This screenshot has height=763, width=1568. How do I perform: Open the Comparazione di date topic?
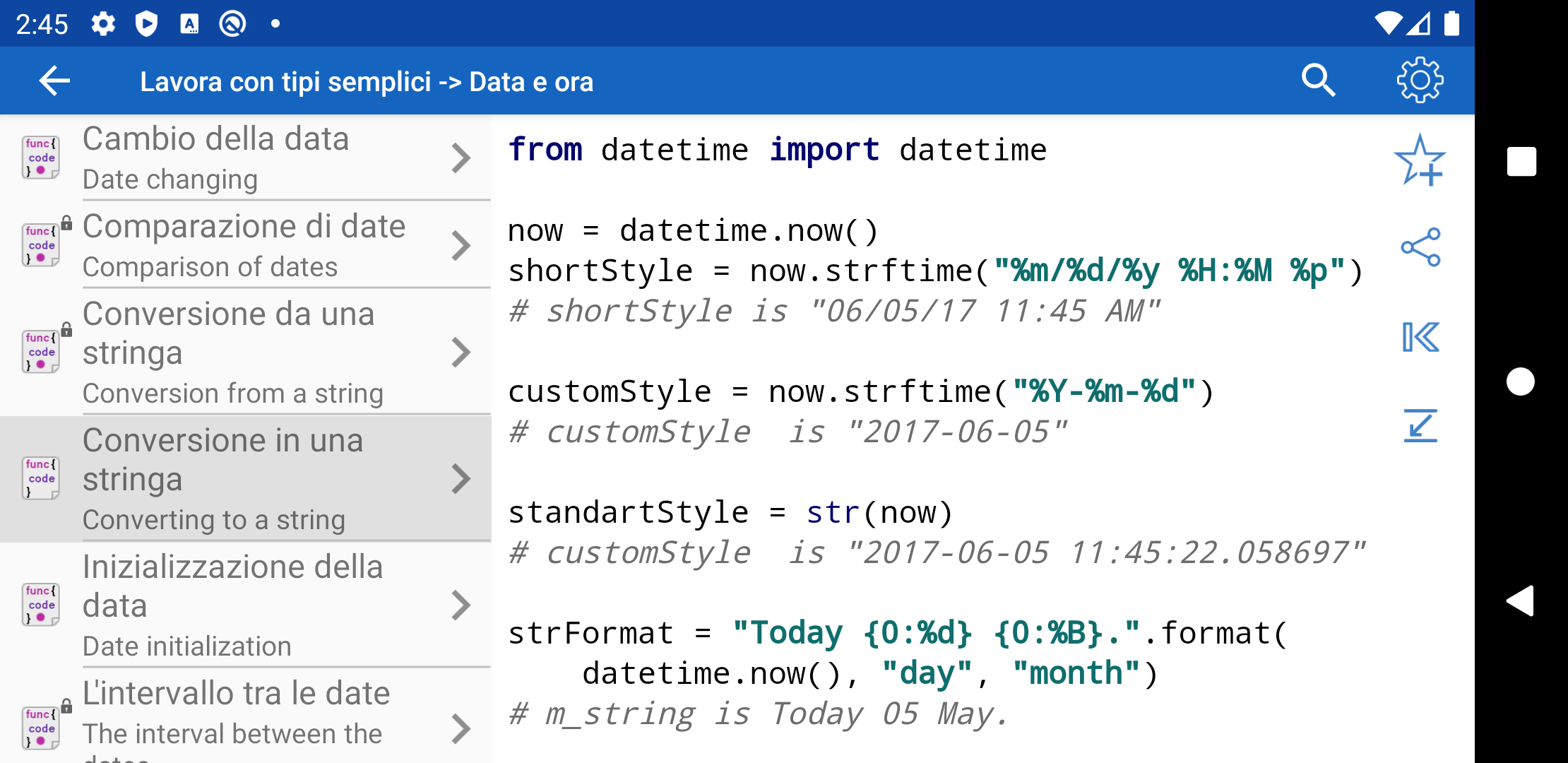246,246
